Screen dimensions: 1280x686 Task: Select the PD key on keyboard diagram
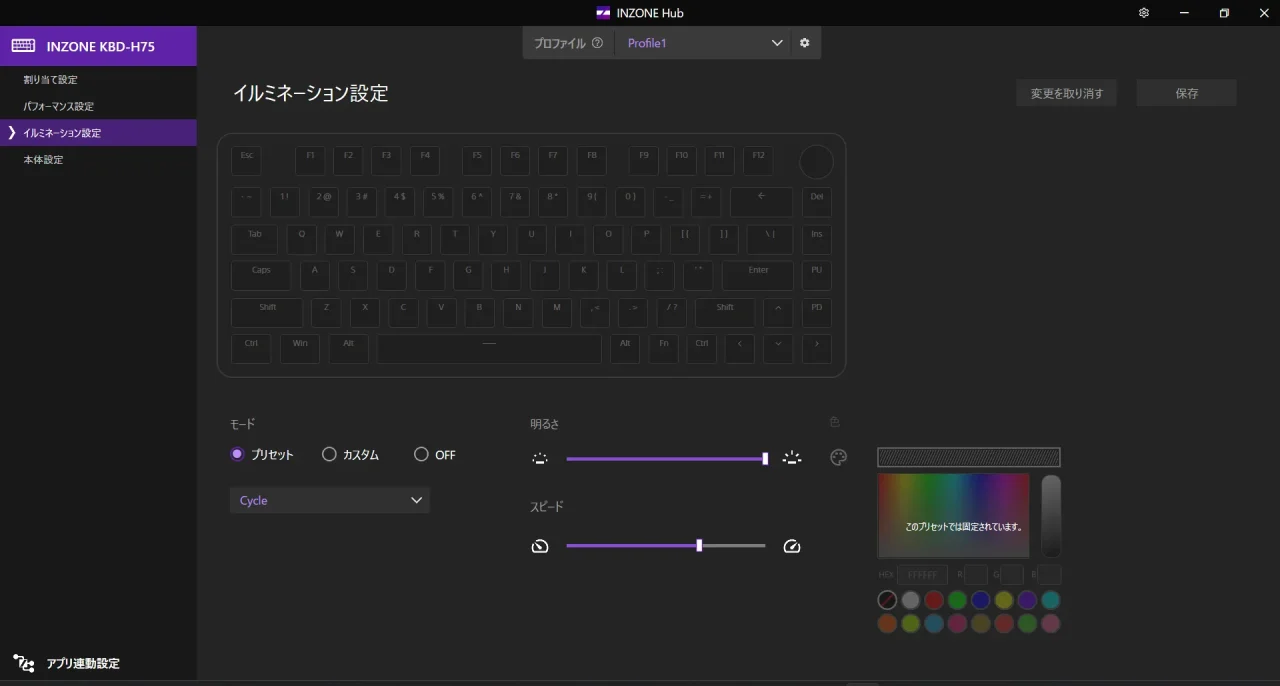coord(816,312)
